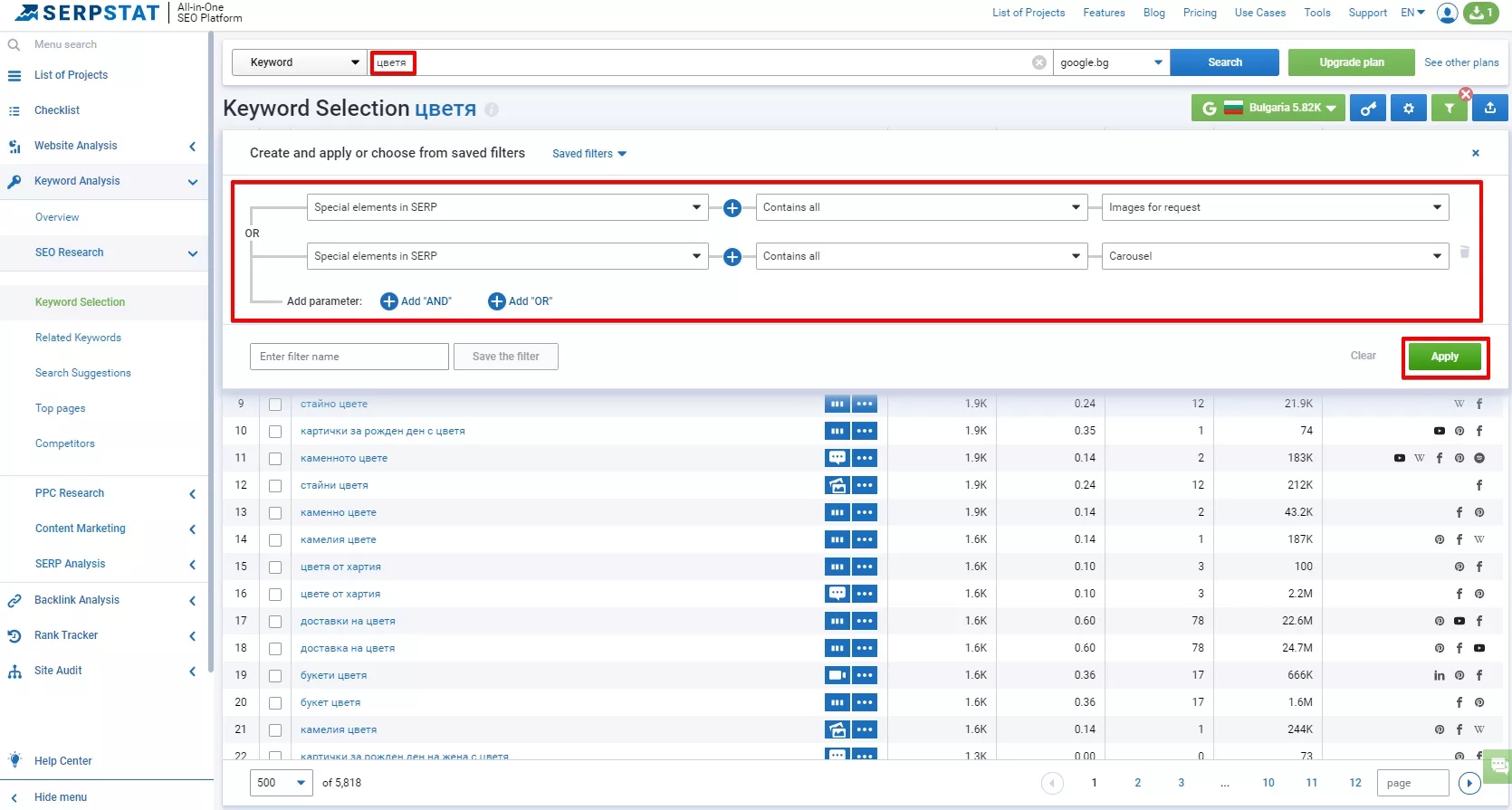Viewport: 1512px width, 810px height.
Task: Apply the configured filter
Action: [1445, 357]
